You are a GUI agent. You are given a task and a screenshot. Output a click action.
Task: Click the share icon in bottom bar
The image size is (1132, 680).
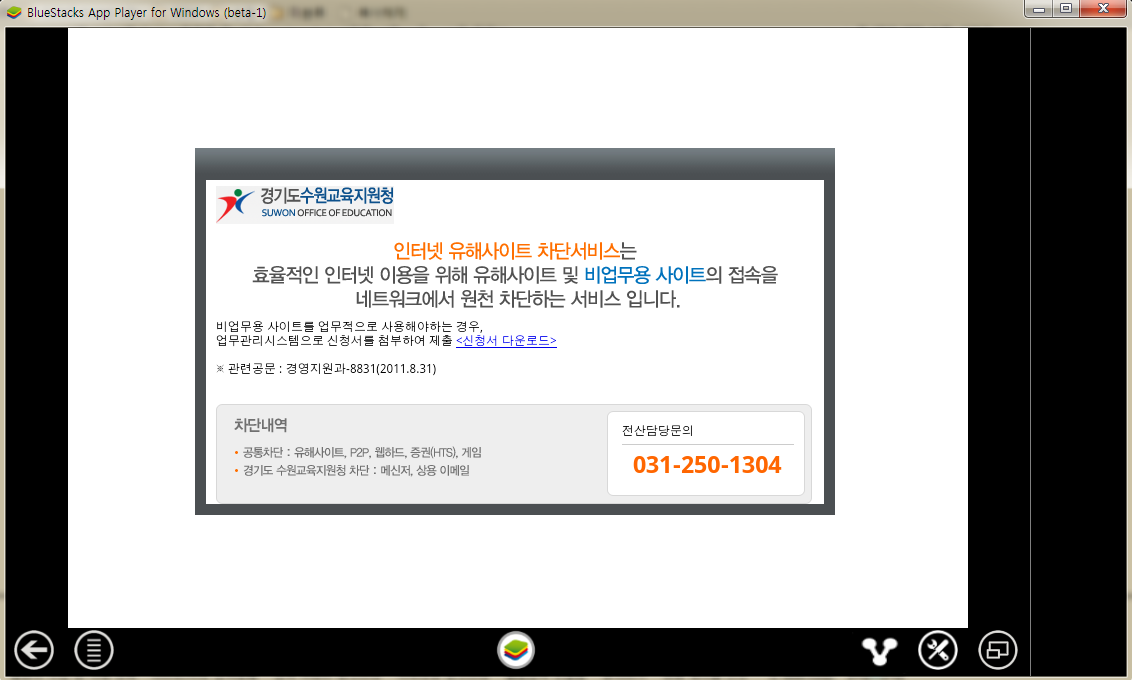[x=880, y=651]
